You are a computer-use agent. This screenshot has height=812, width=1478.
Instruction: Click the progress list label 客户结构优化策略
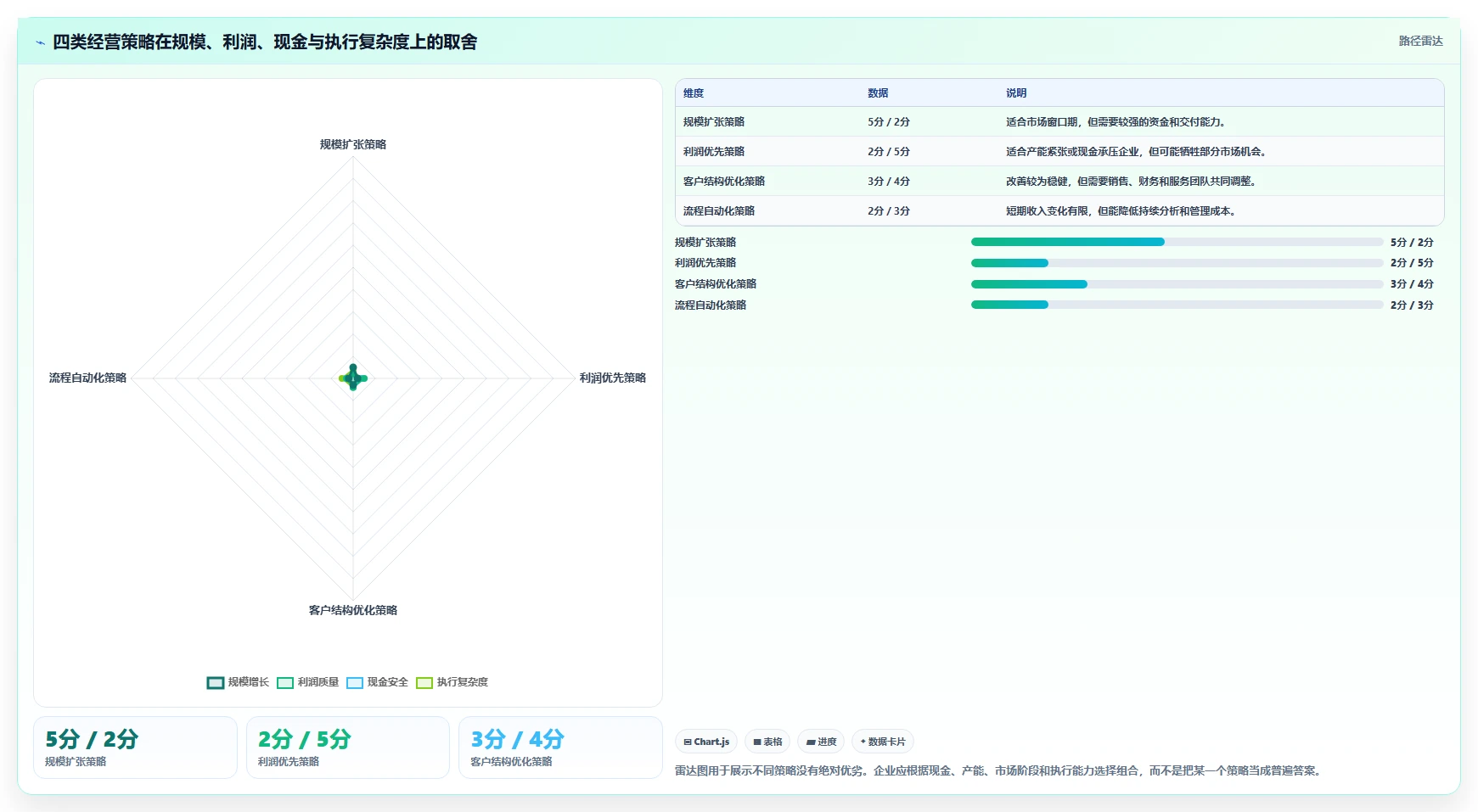tap(716, 284)
